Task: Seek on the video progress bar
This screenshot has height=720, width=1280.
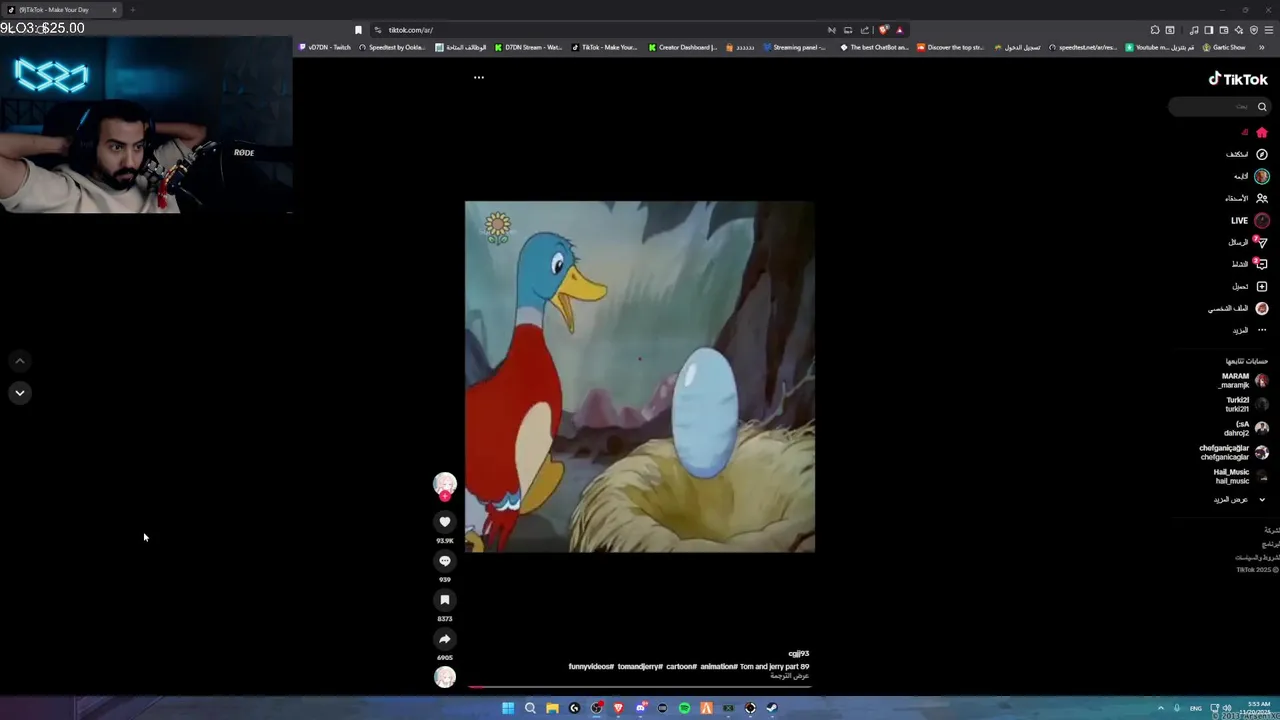Action: pos(640,687)
